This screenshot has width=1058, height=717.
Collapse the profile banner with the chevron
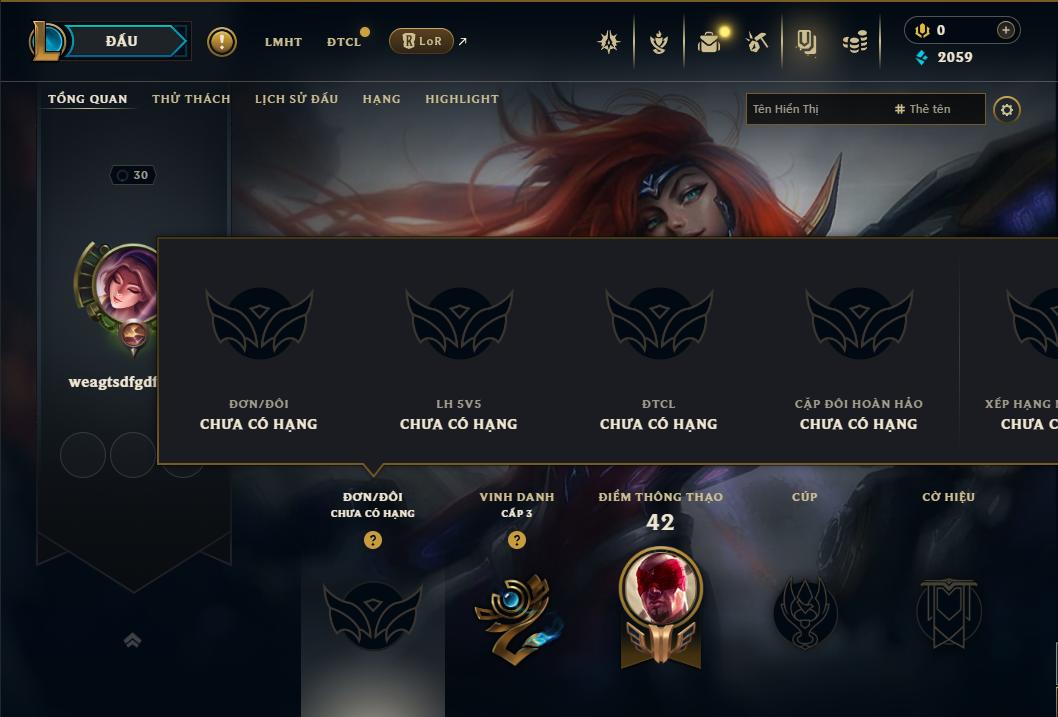tap(132, 640)
